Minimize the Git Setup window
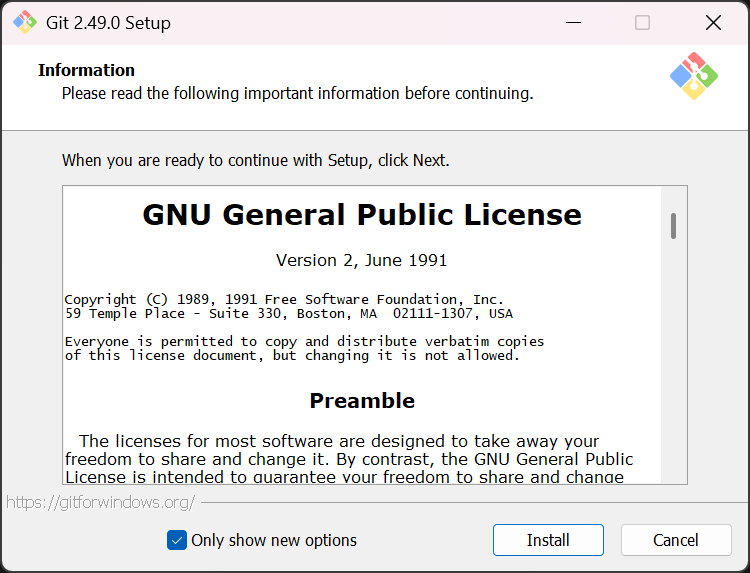750x573 pixels. 573,22
